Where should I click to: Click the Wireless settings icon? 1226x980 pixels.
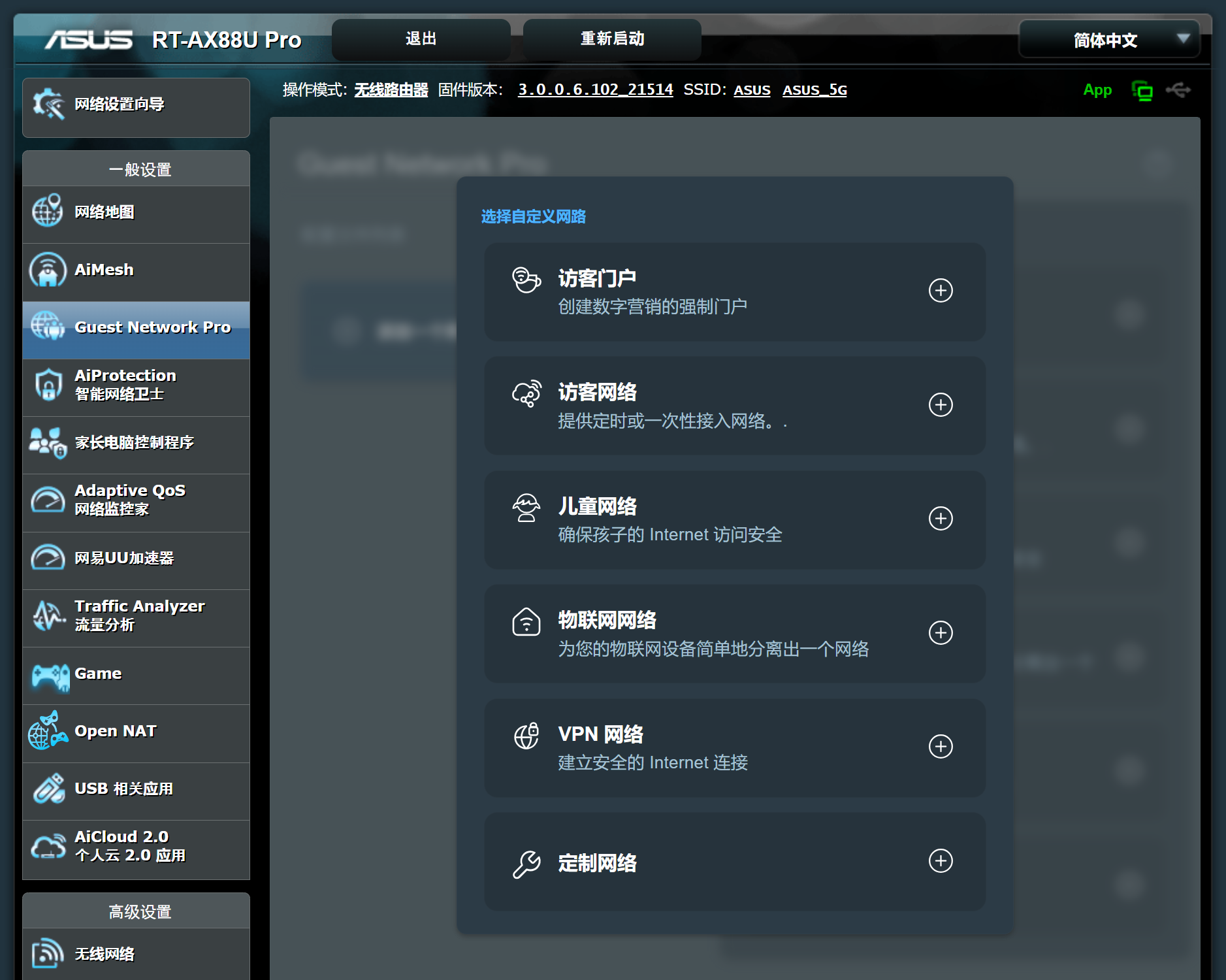[48, 953]
